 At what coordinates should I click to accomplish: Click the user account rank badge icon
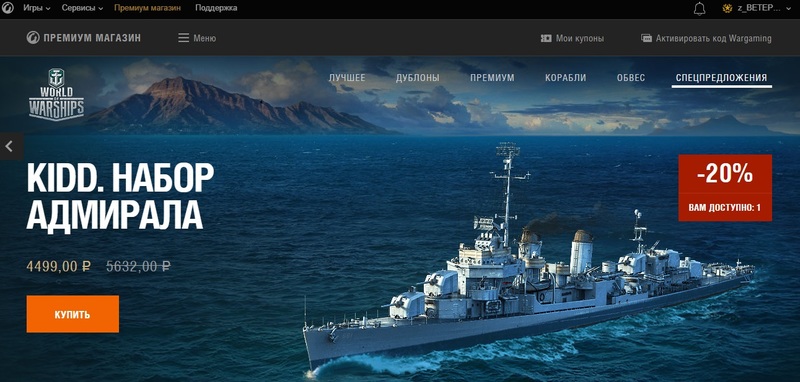[728, 8]
